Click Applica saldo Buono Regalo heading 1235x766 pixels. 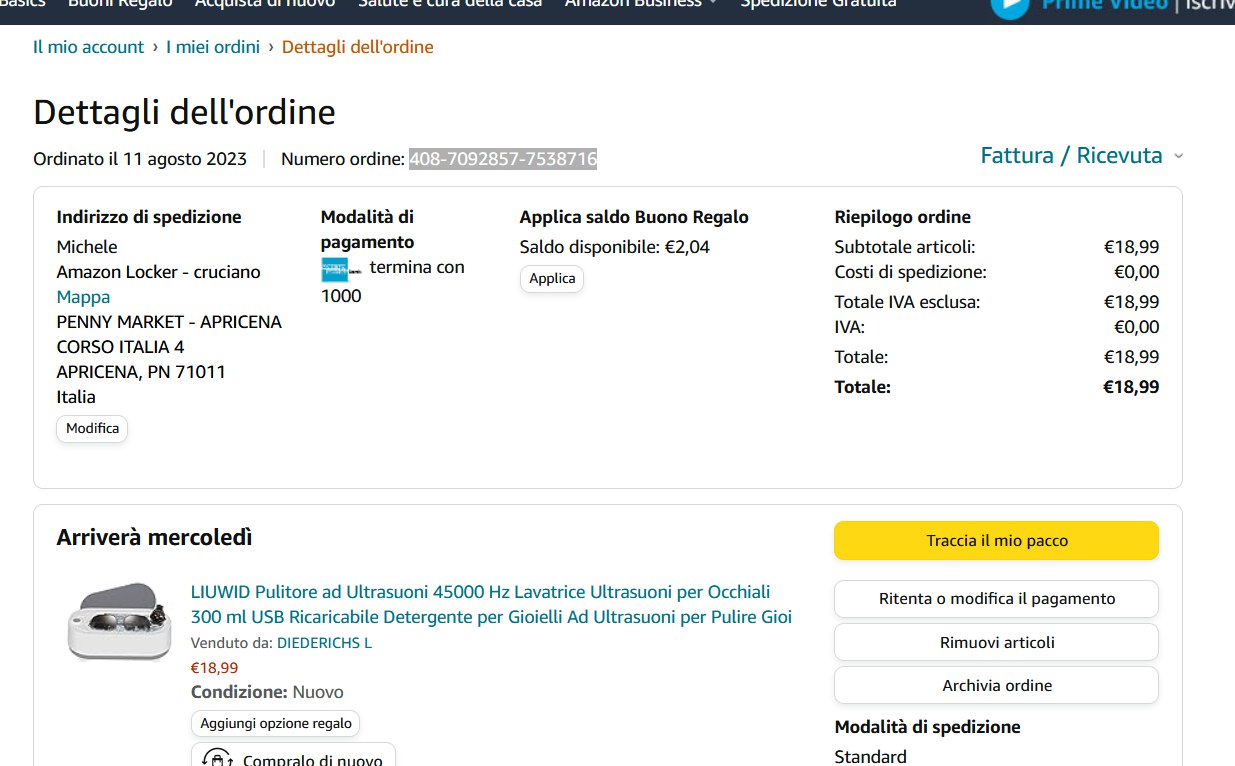click(x=634, y=217)
